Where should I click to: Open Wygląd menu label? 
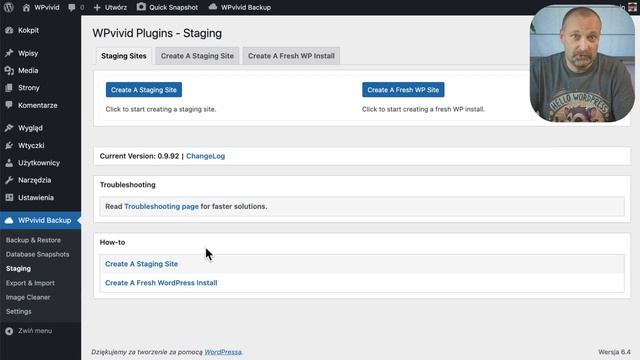(30, 128)
